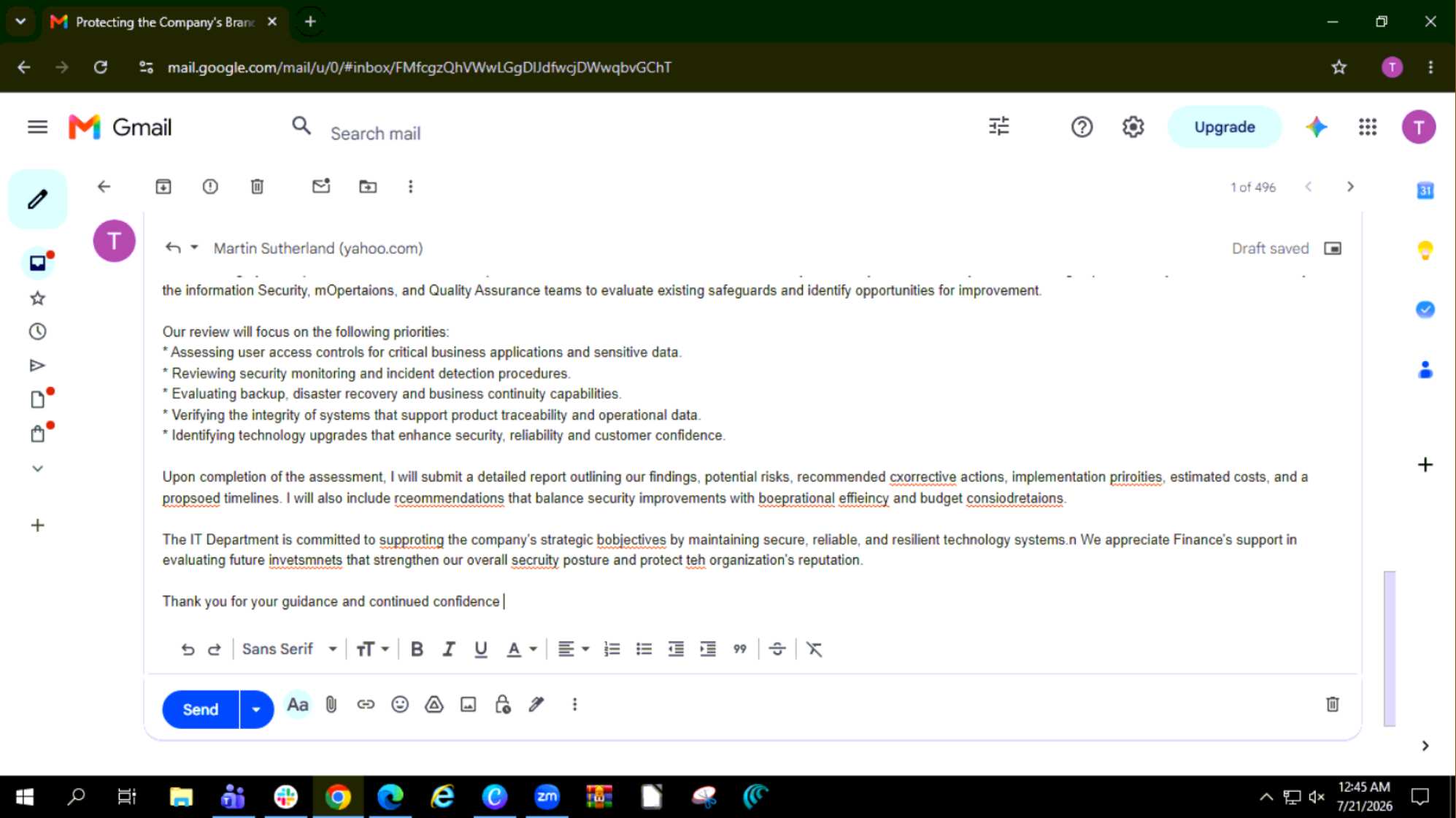Insert an emoji into the reply
This screenshot has height=818, width=1456.
[x=400, y=704]
